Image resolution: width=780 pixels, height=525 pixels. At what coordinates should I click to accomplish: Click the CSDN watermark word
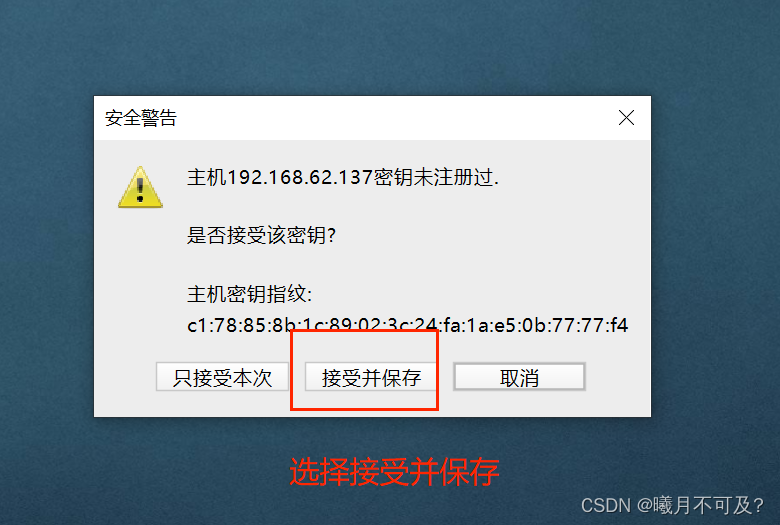605,506
